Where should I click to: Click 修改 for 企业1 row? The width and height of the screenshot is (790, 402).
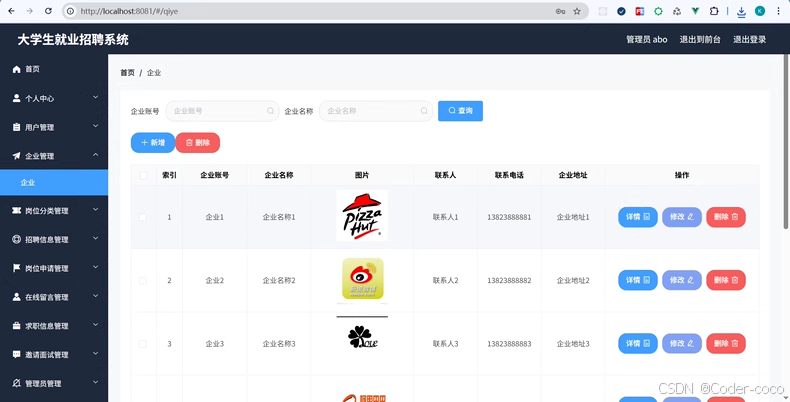tap(682, 217)
